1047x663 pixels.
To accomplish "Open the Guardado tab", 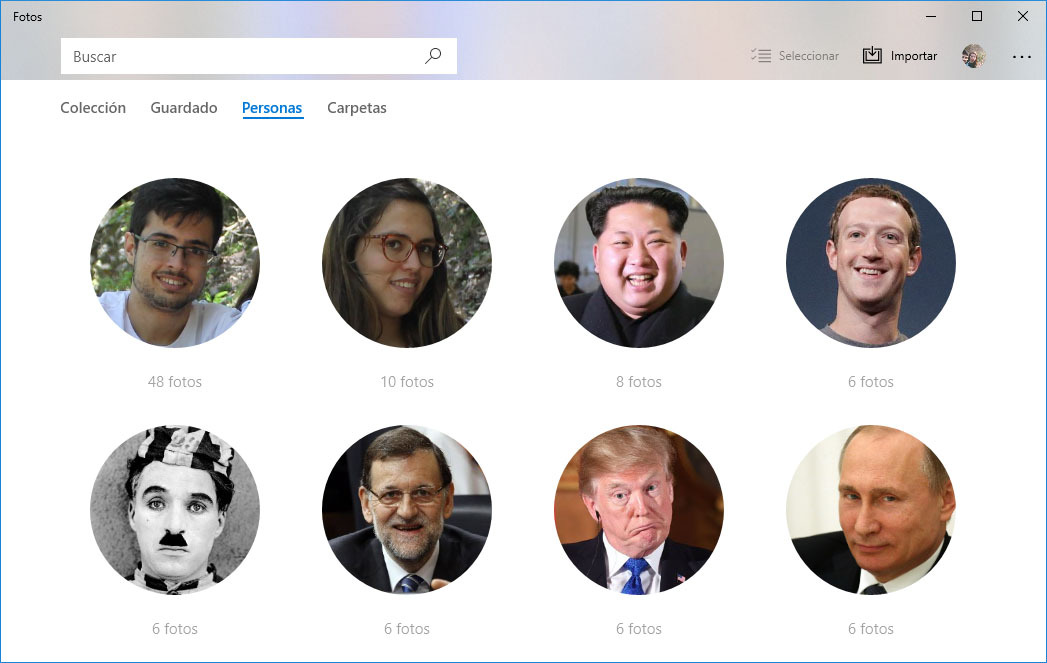I will pos(183,107).
